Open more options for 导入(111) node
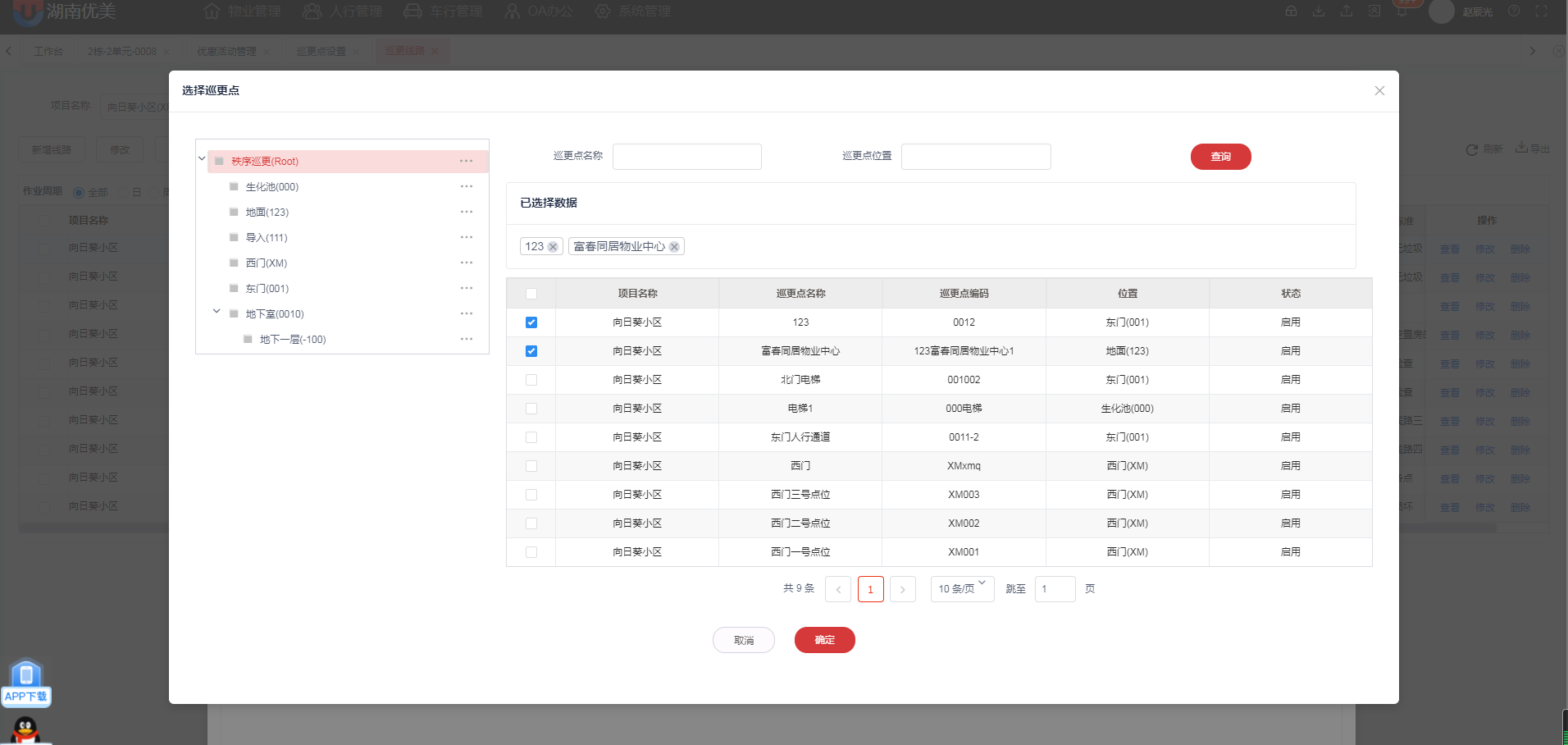Viewport: 1568px width, 745px height. (x=467, y=237)
